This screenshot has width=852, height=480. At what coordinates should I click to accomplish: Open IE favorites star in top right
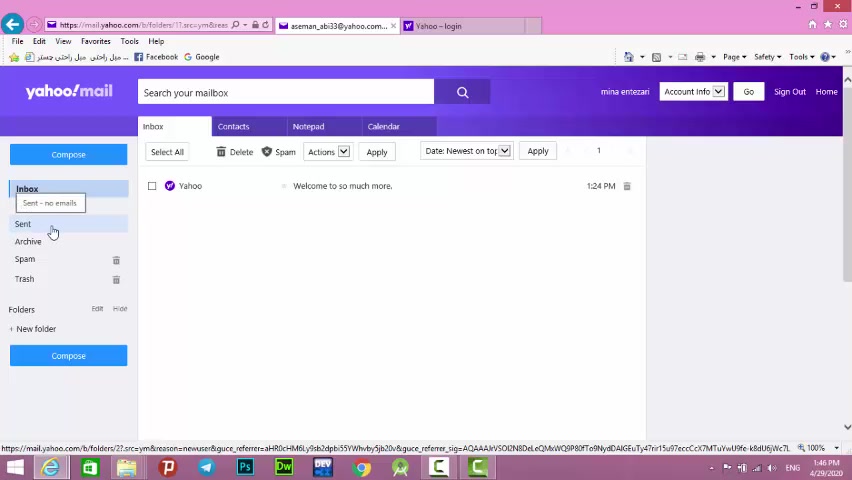tap(828, 24)
